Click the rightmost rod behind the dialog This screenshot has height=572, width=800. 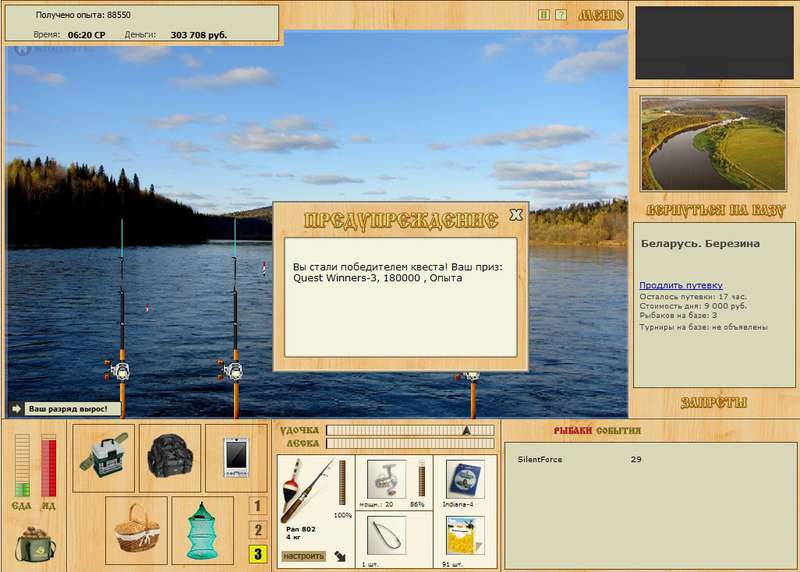[x=471, y=394]
